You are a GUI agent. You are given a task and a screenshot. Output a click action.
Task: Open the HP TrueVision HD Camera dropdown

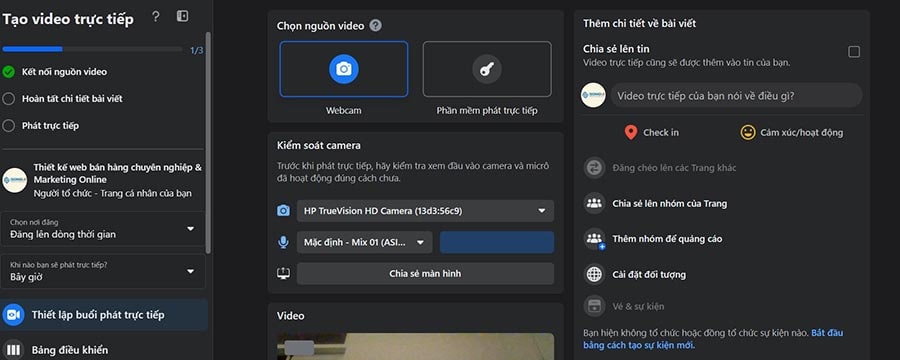click(x=425, y=211)
